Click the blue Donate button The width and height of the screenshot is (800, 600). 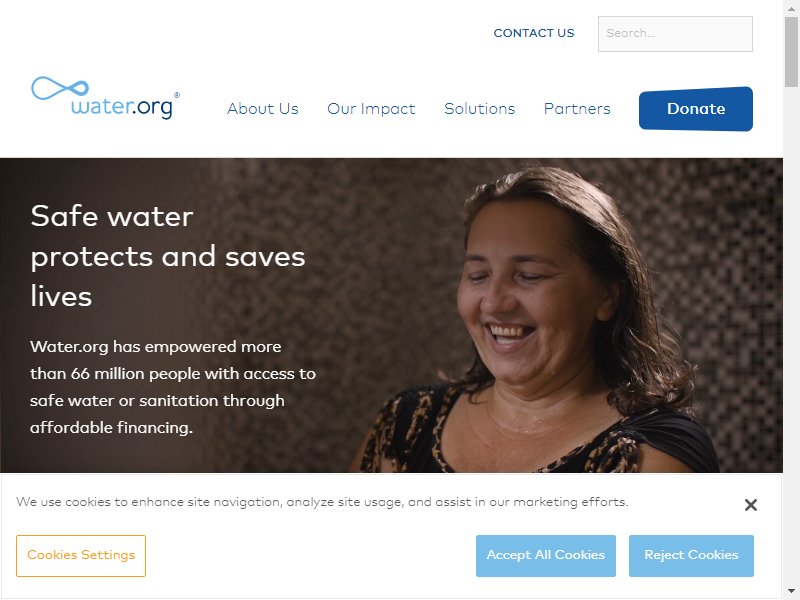click(696, 109)
